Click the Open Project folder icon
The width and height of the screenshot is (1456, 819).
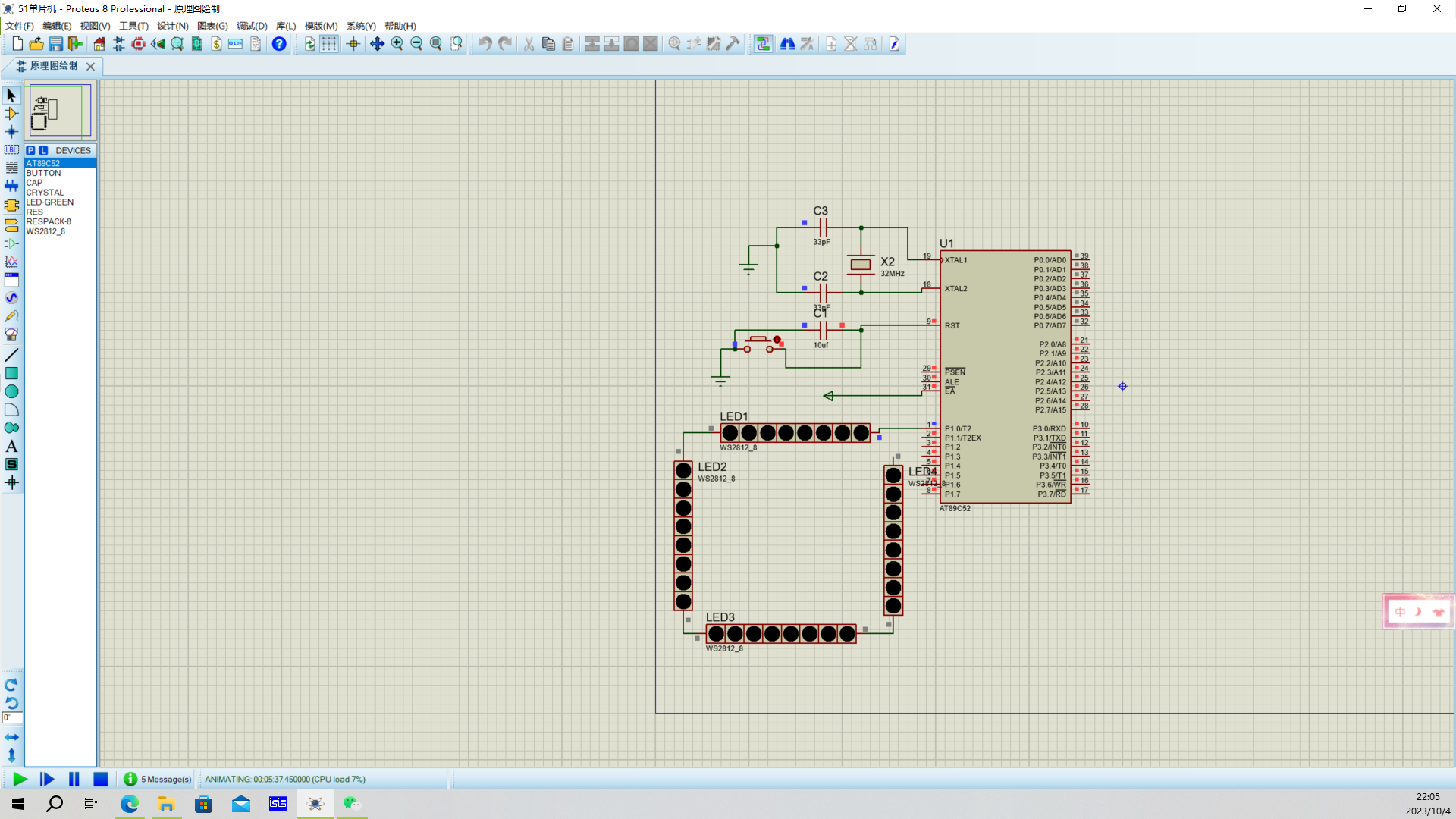(x=36, y=44)
